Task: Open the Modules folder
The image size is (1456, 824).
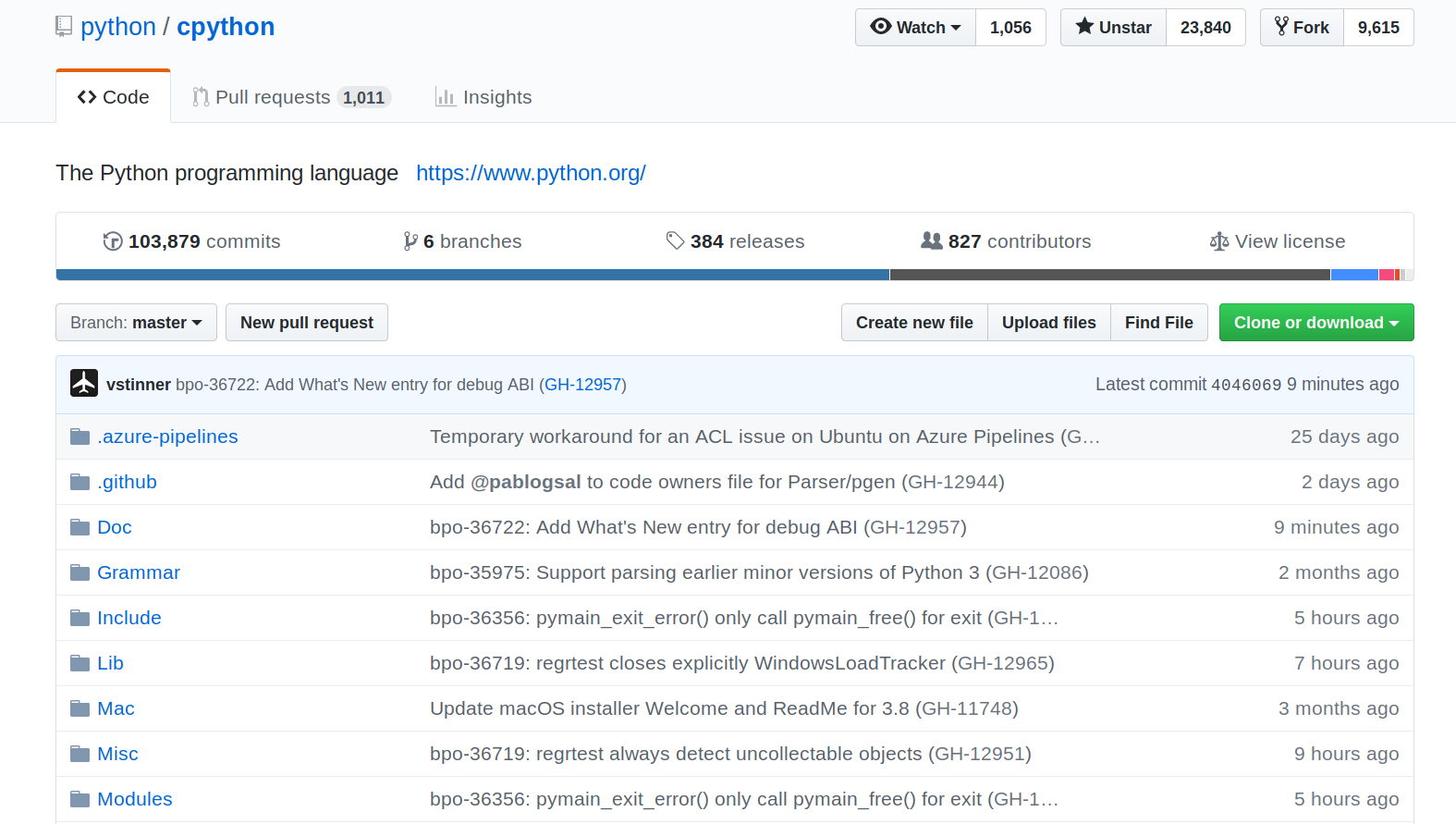Action: pos(135,799)
